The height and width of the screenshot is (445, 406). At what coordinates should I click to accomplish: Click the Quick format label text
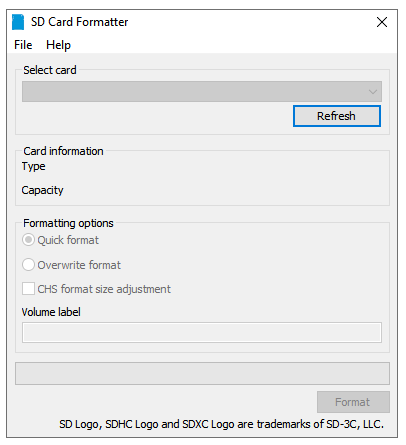(x=68, y=240)
